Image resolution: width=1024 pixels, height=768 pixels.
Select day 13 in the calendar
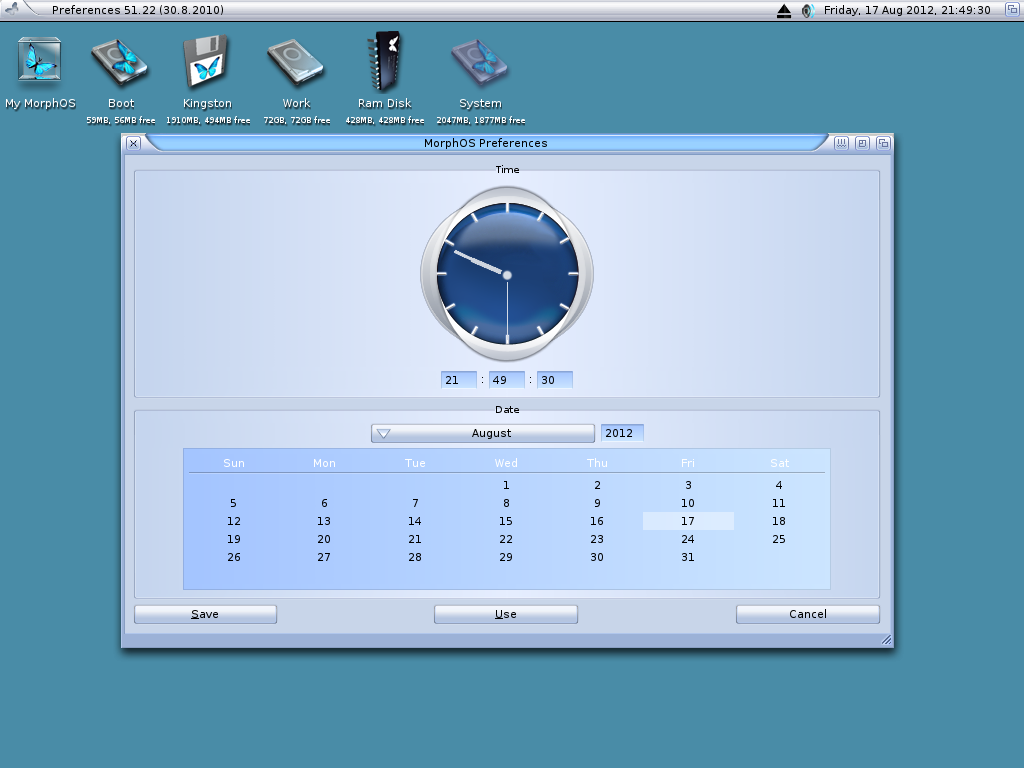click(324, 521)
